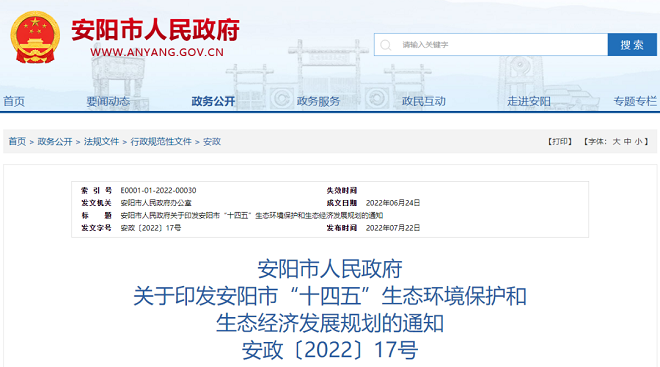The image size is (660, 367).
Task: Open the 要闻动态 navigation tab
Action: (x=108, y=101)
